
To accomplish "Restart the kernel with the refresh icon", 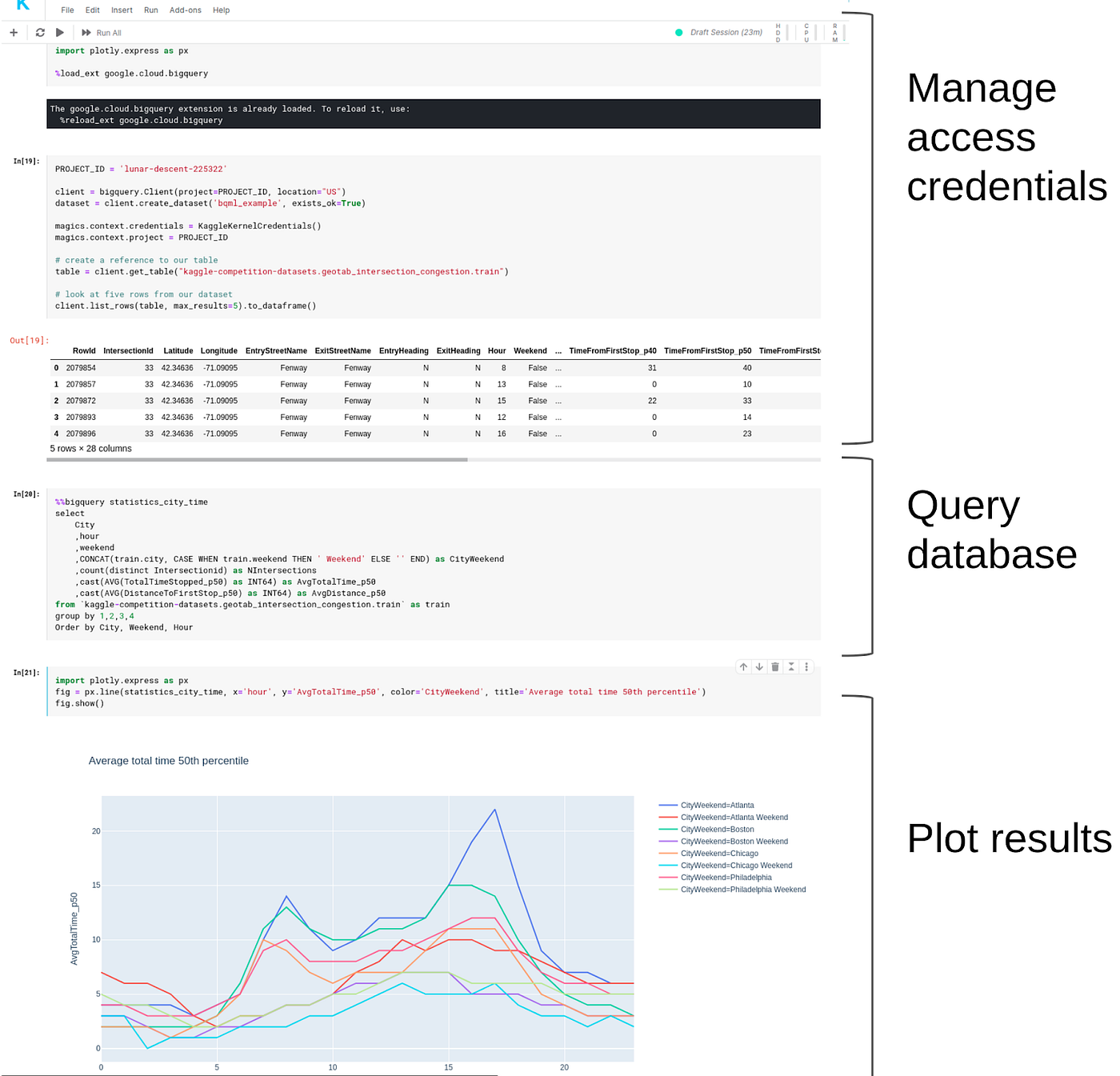I will click(39, 32).
